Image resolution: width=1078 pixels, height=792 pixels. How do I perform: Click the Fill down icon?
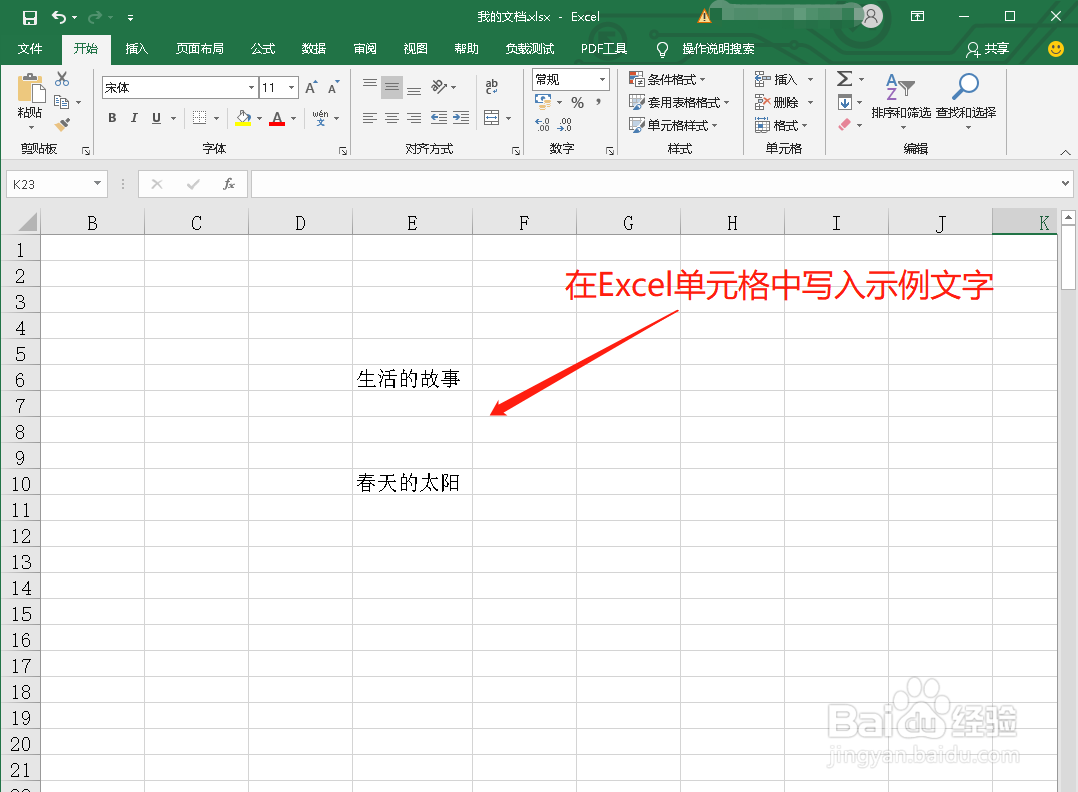(845, 102)
